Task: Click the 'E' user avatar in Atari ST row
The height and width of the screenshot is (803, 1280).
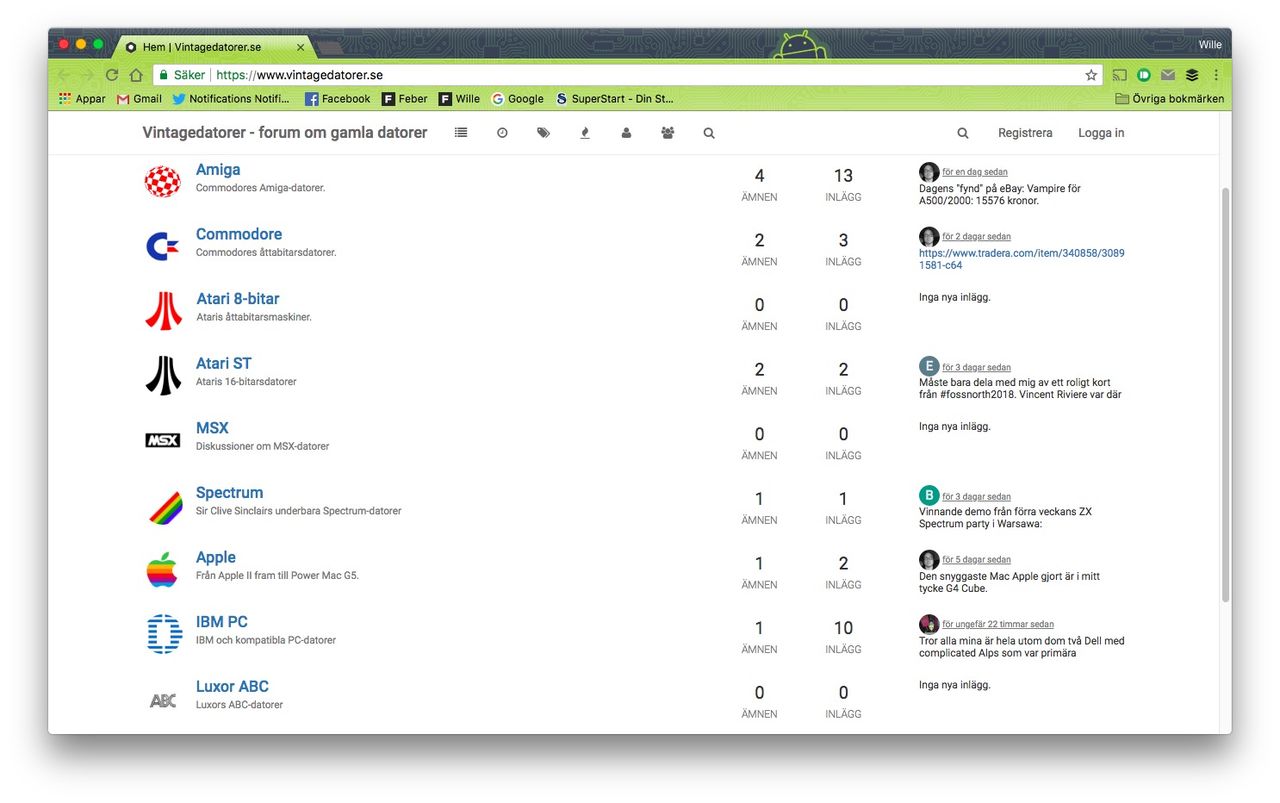Action: click(929, 366)
